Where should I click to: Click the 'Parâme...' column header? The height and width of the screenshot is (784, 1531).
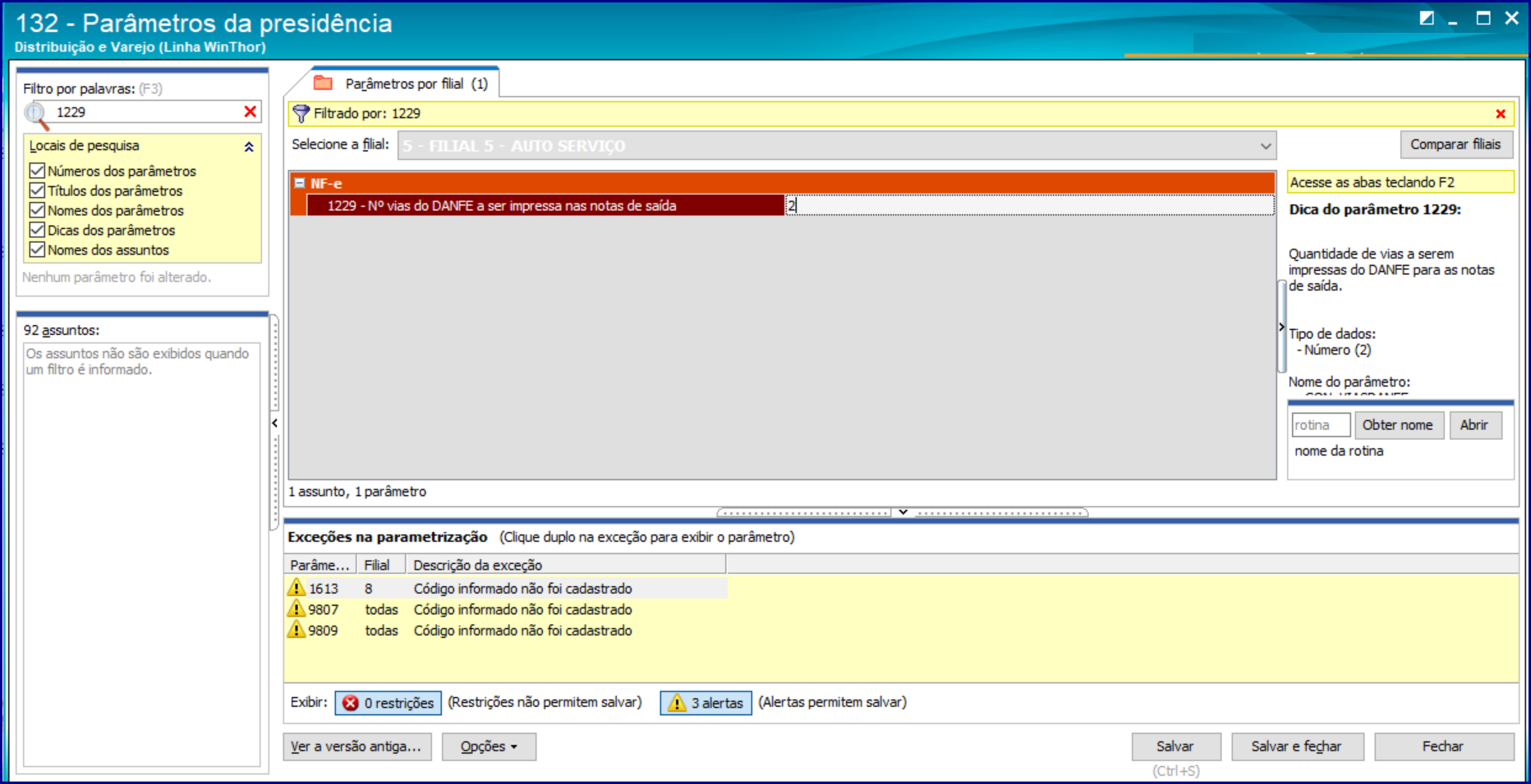tap(320, 565)
